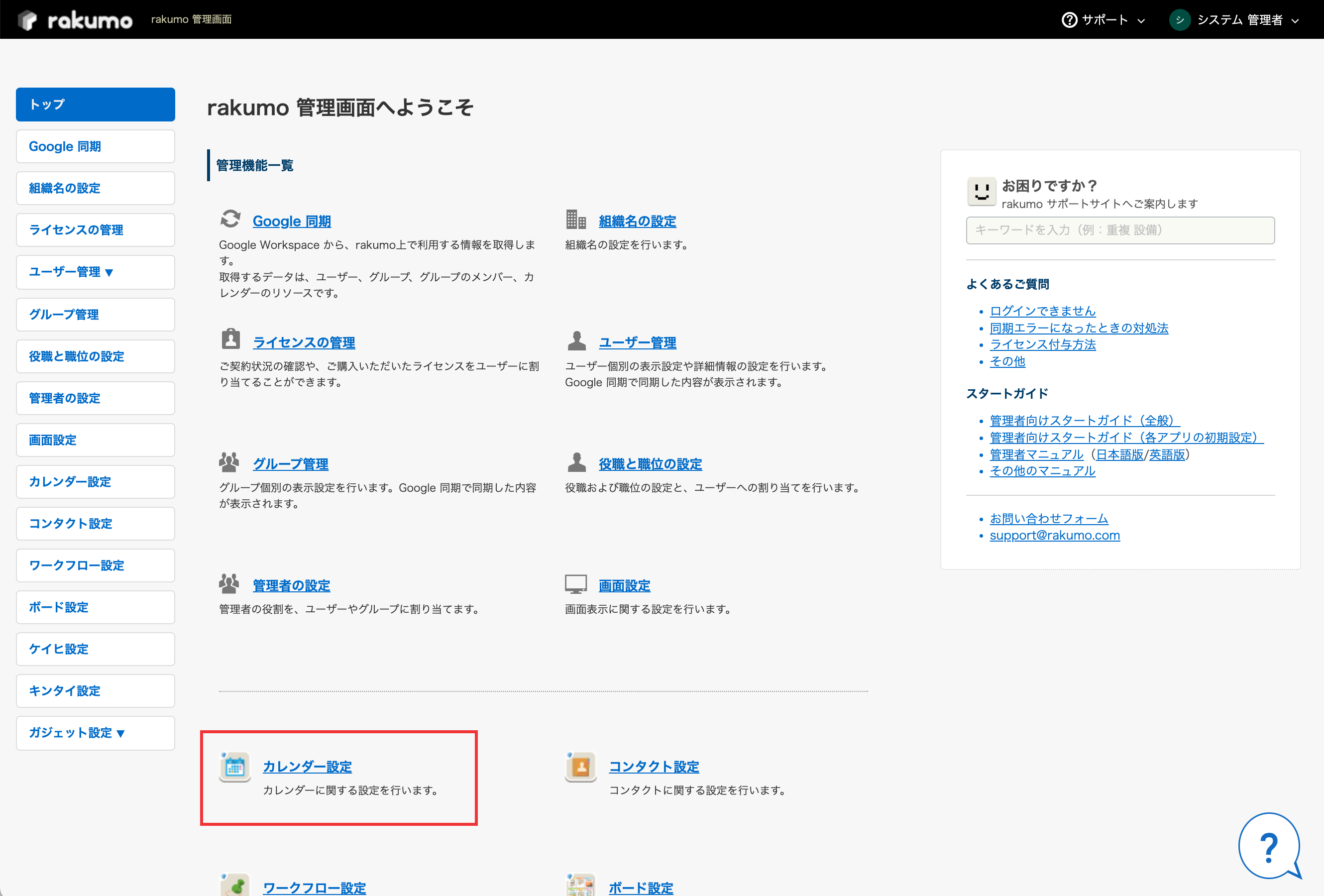
Task: Click the コンタクト設定 link in main list
Action: click(x=654, y=766)
